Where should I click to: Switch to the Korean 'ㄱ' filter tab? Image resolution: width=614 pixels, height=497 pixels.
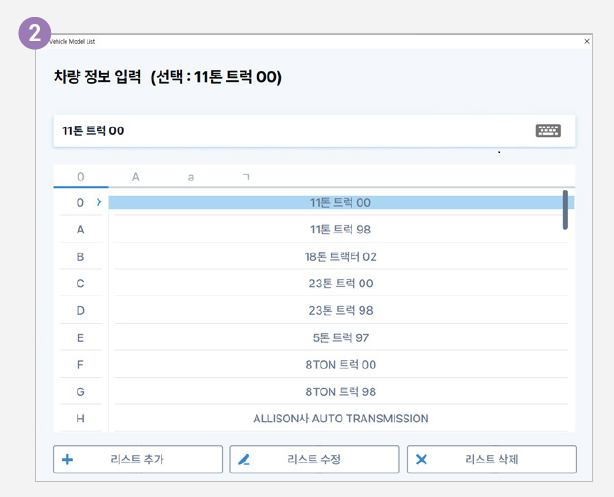click(246, 177)
